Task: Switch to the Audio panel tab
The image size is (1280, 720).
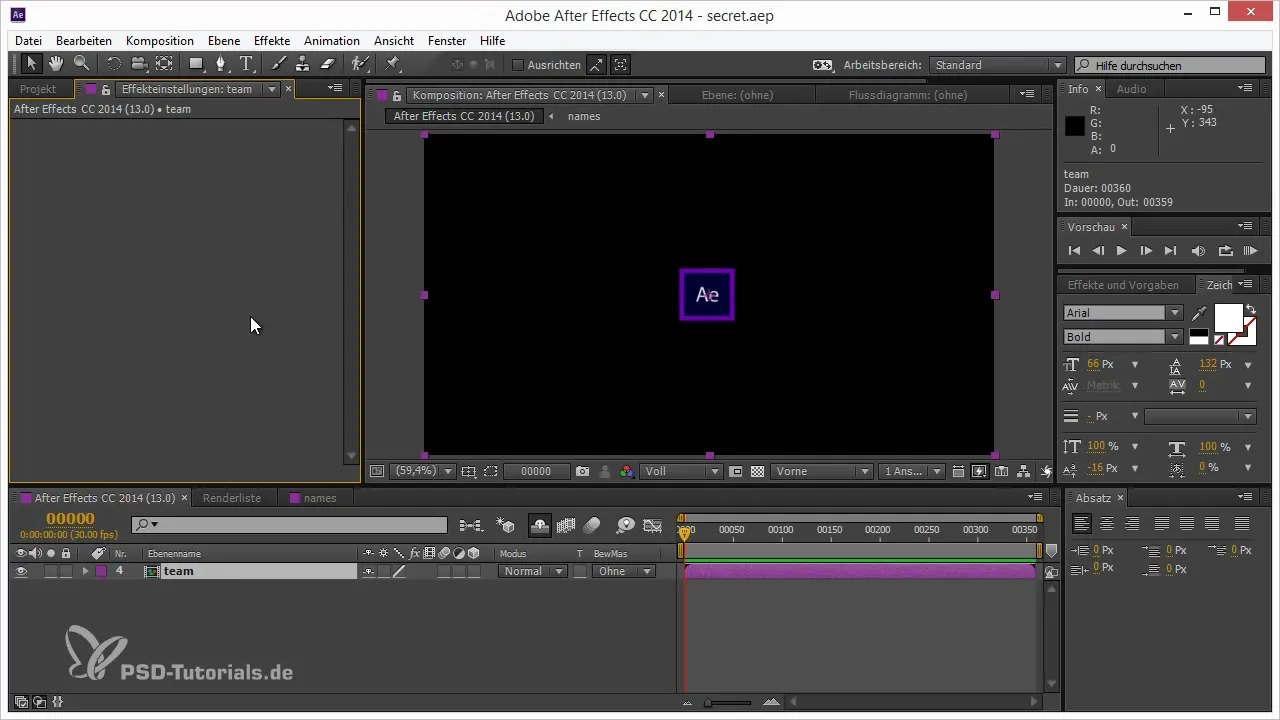Action: point(1131,89)
